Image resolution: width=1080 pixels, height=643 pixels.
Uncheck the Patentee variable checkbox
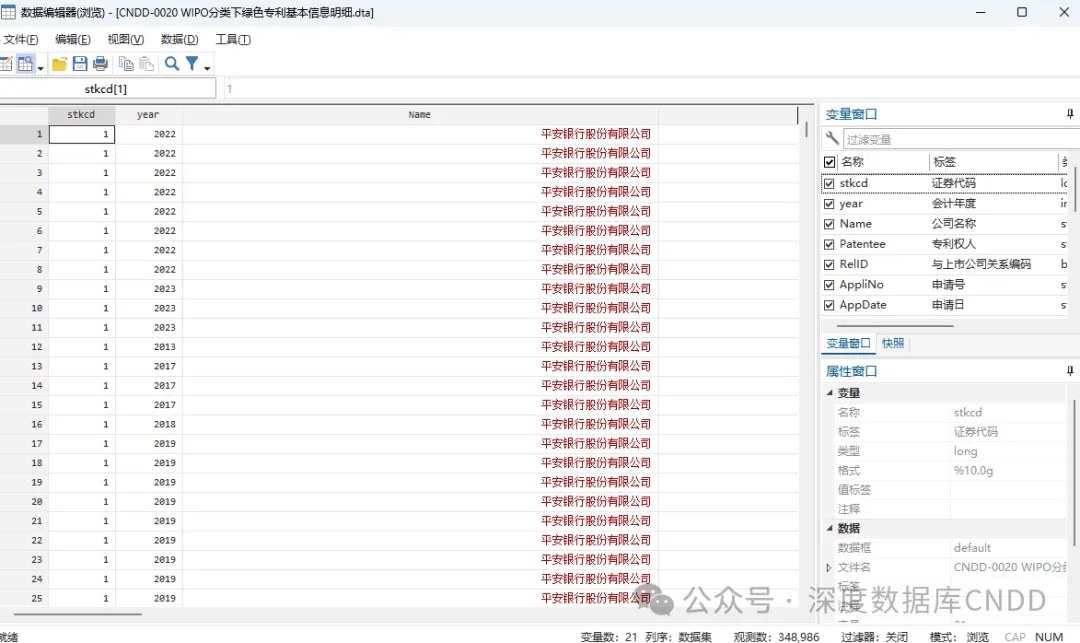pyautogui.click(x=829, y=244)
